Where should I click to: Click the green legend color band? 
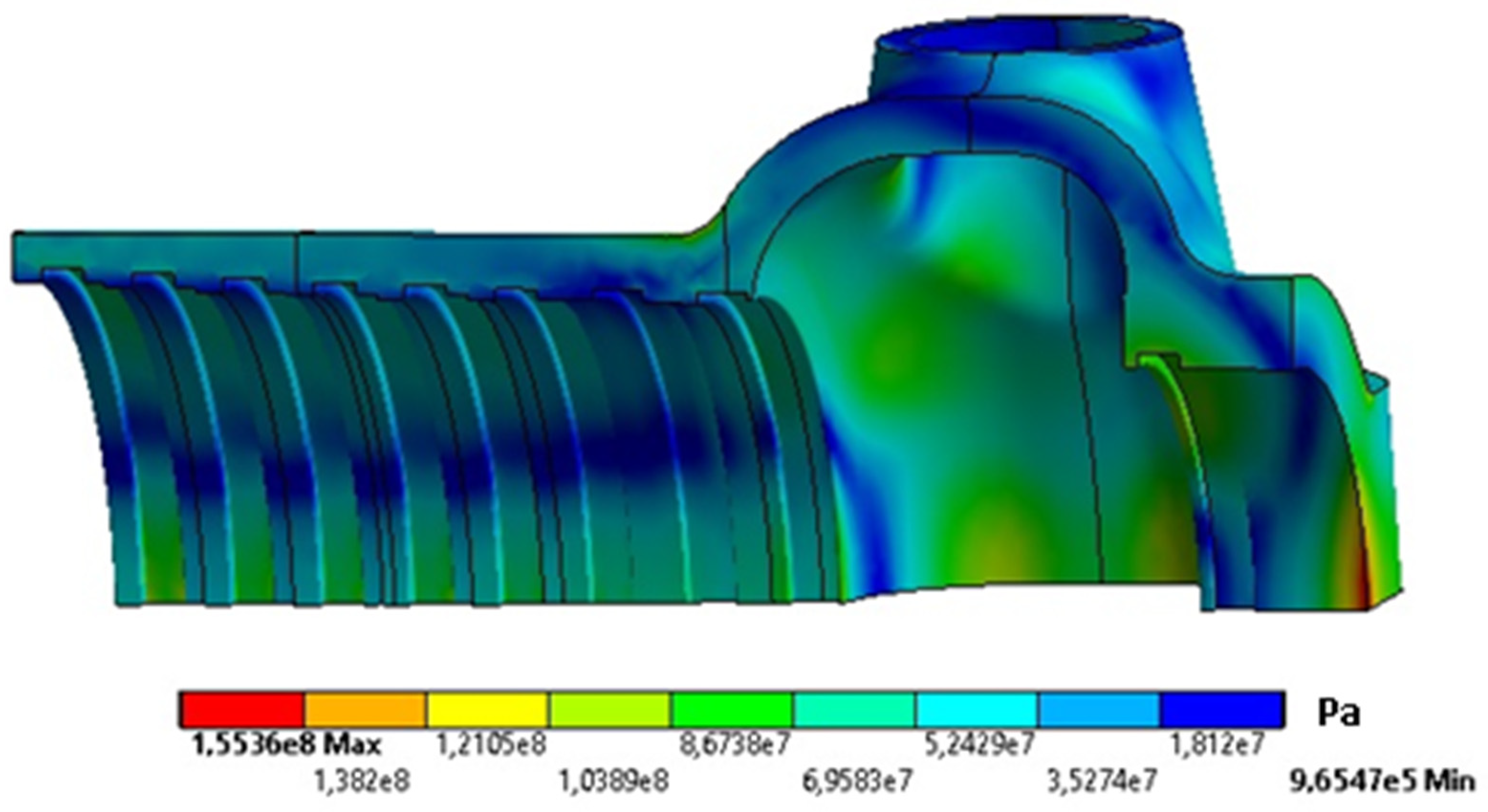[x=732, y=709]
